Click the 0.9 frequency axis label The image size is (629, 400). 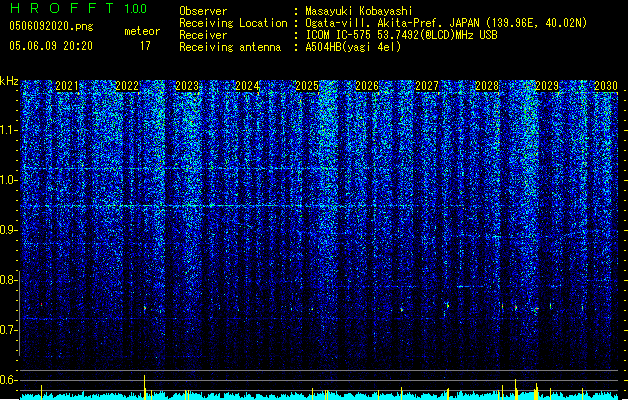pos(9,230)
